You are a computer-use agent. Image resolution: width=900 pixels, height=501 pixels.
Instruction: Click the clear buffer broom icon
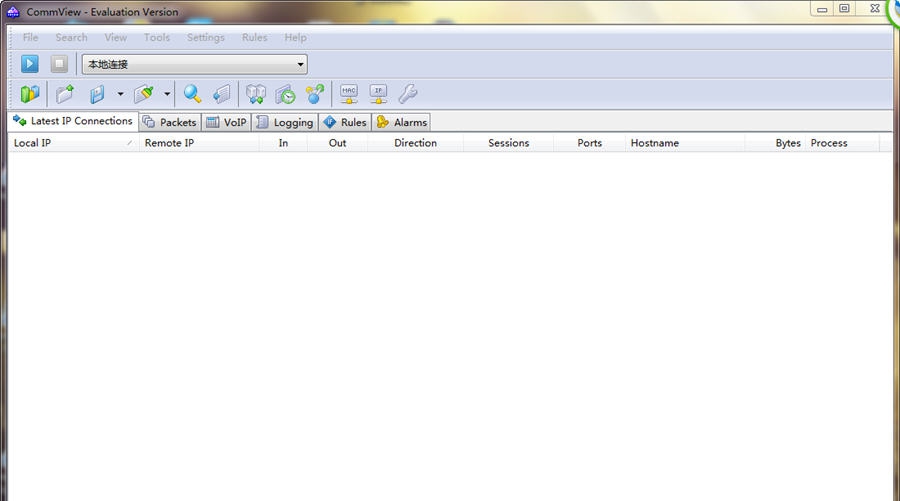click(143, 94)
